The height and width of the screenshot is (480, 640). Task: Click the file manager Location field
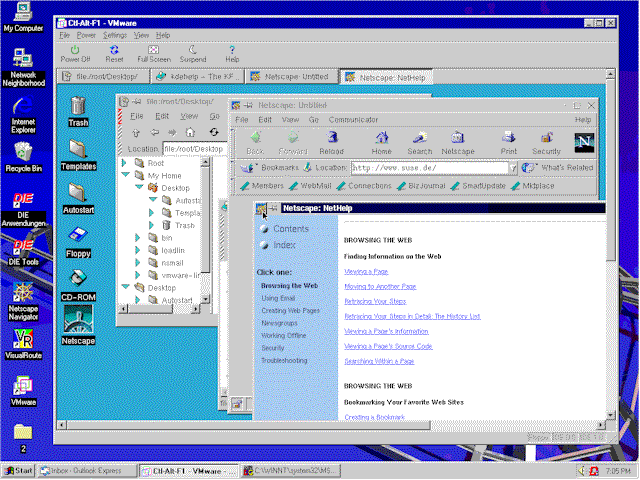pyautogui.click(x=194, y=149)
